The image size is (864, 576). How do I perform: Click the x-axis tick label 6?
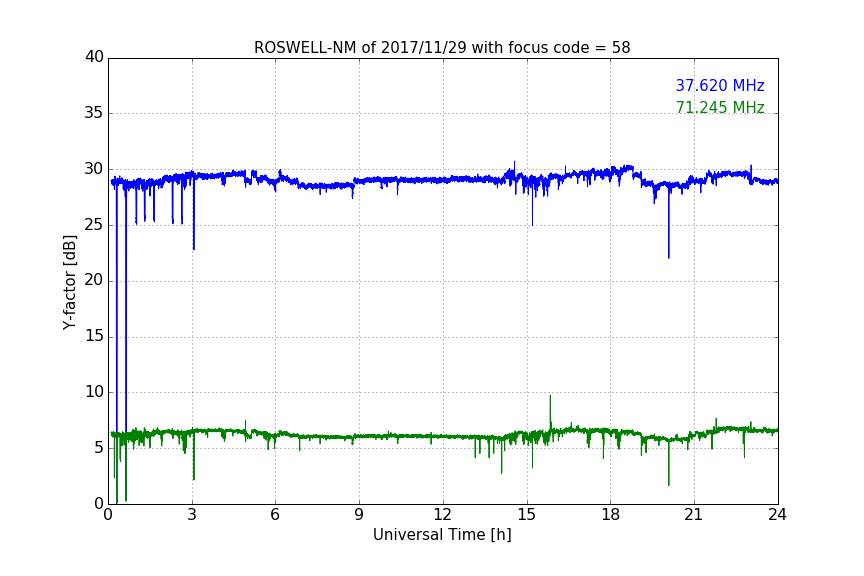(x=276, y=515)
